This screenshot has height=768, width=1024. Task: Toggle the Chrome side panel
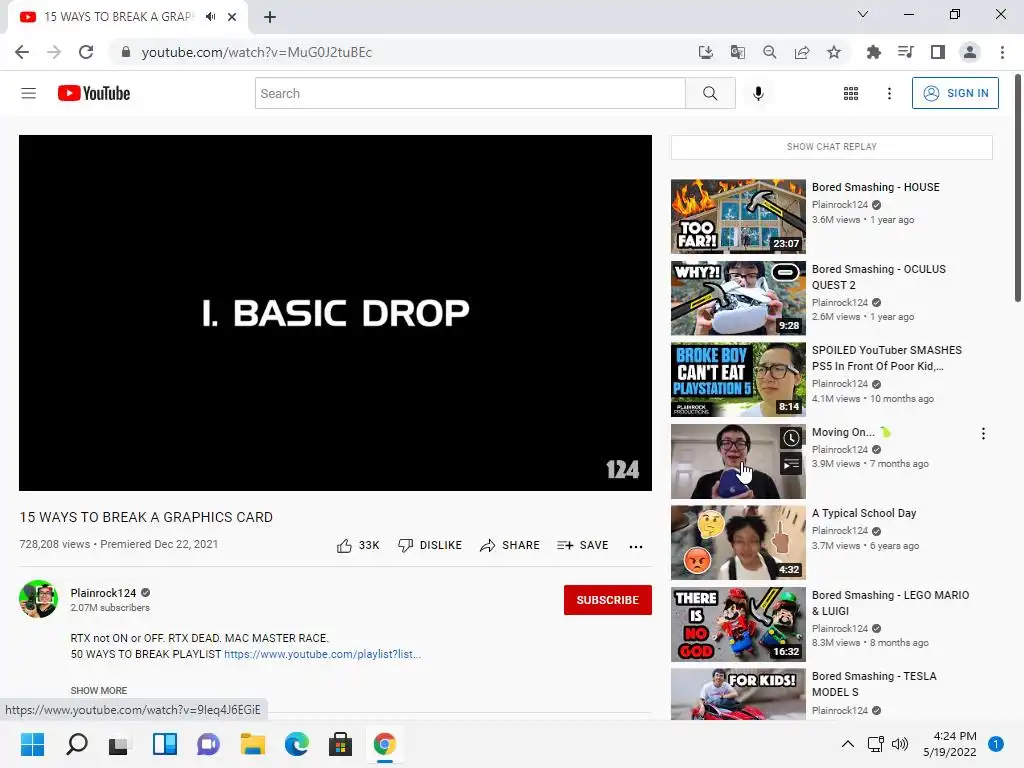pos(938,52)
